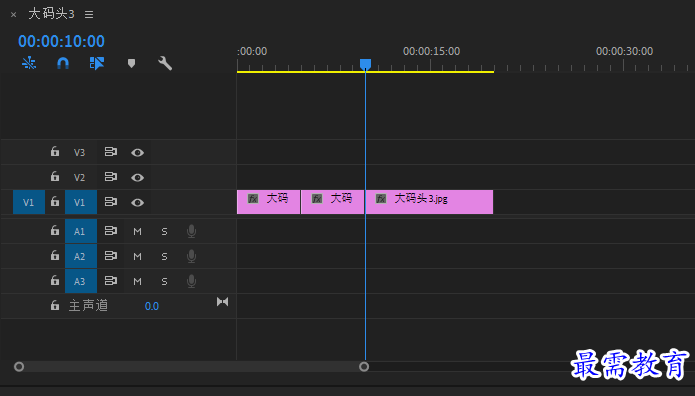The width and height of the screenshot is (695, 396).
Task: Toggle the Snap magnet icon
Action: coord(63,63)
